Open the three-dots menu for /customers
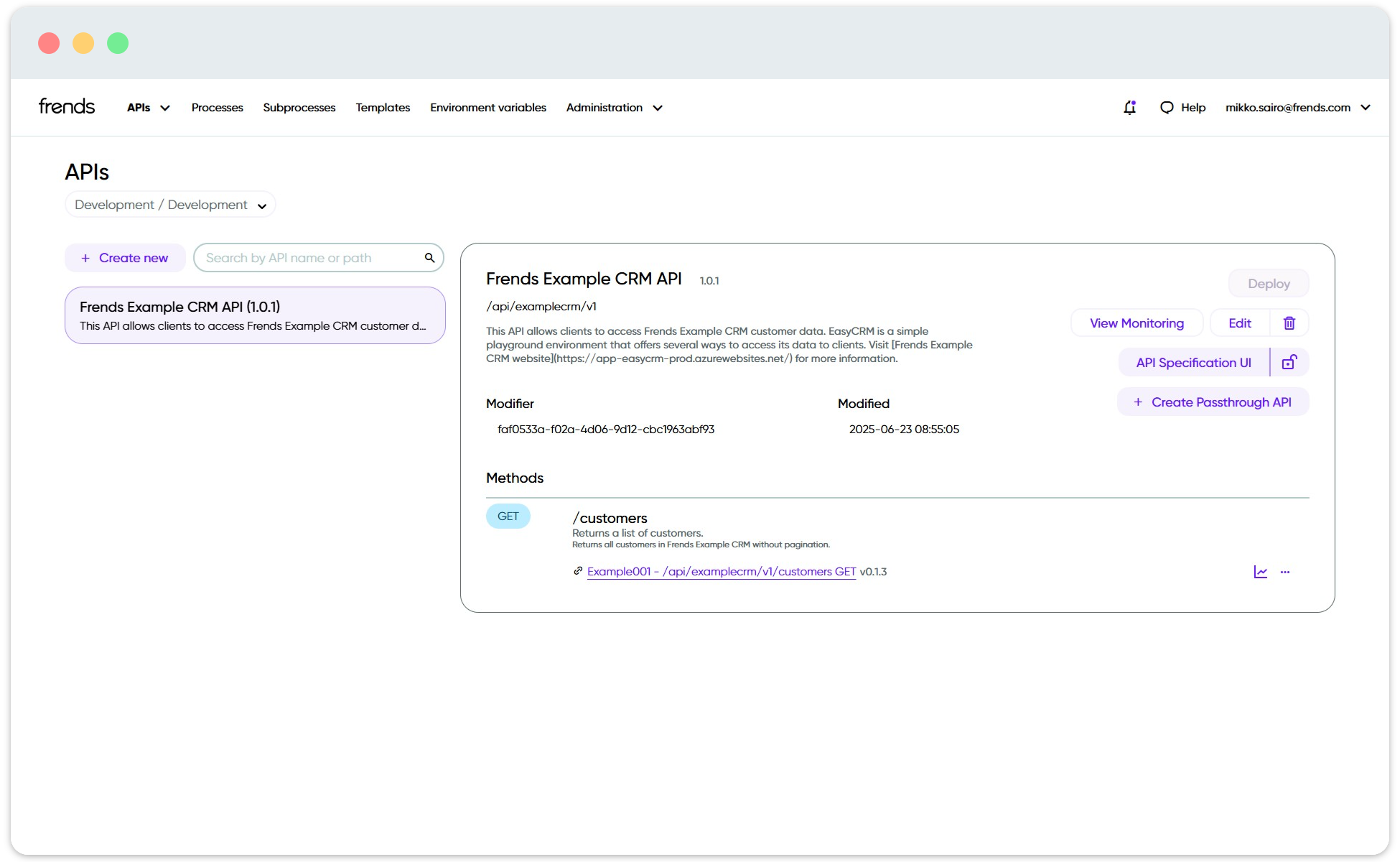This screenshot has height=862, width=1400. [x=1285, y=572]
